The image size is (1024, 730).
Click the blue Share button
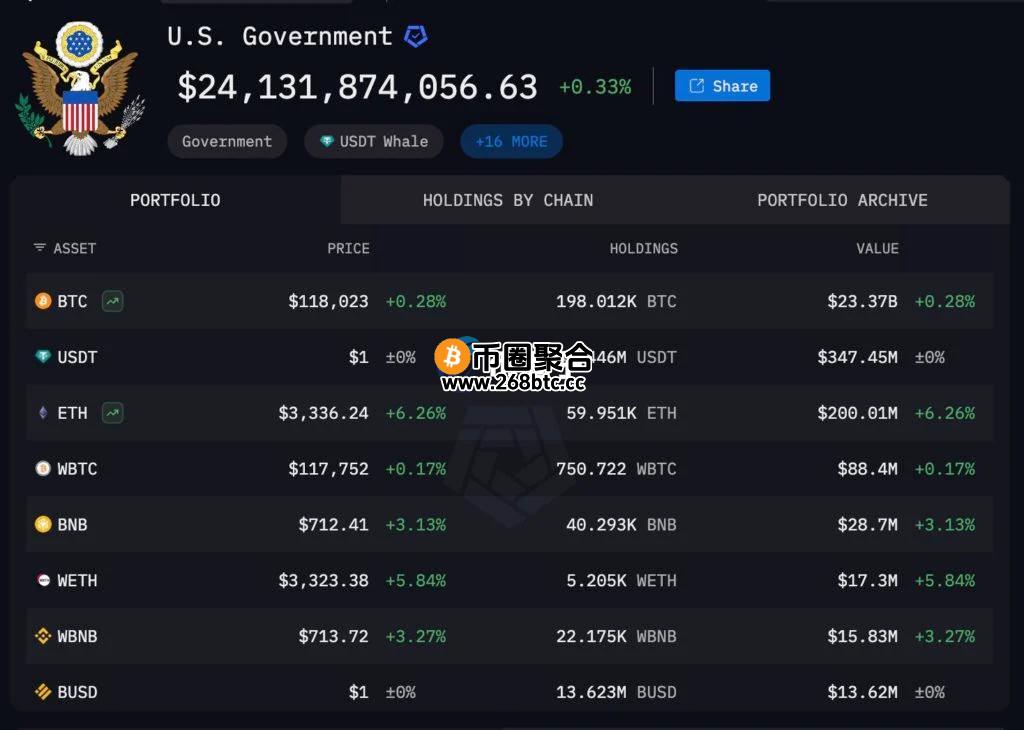point(722,86)
